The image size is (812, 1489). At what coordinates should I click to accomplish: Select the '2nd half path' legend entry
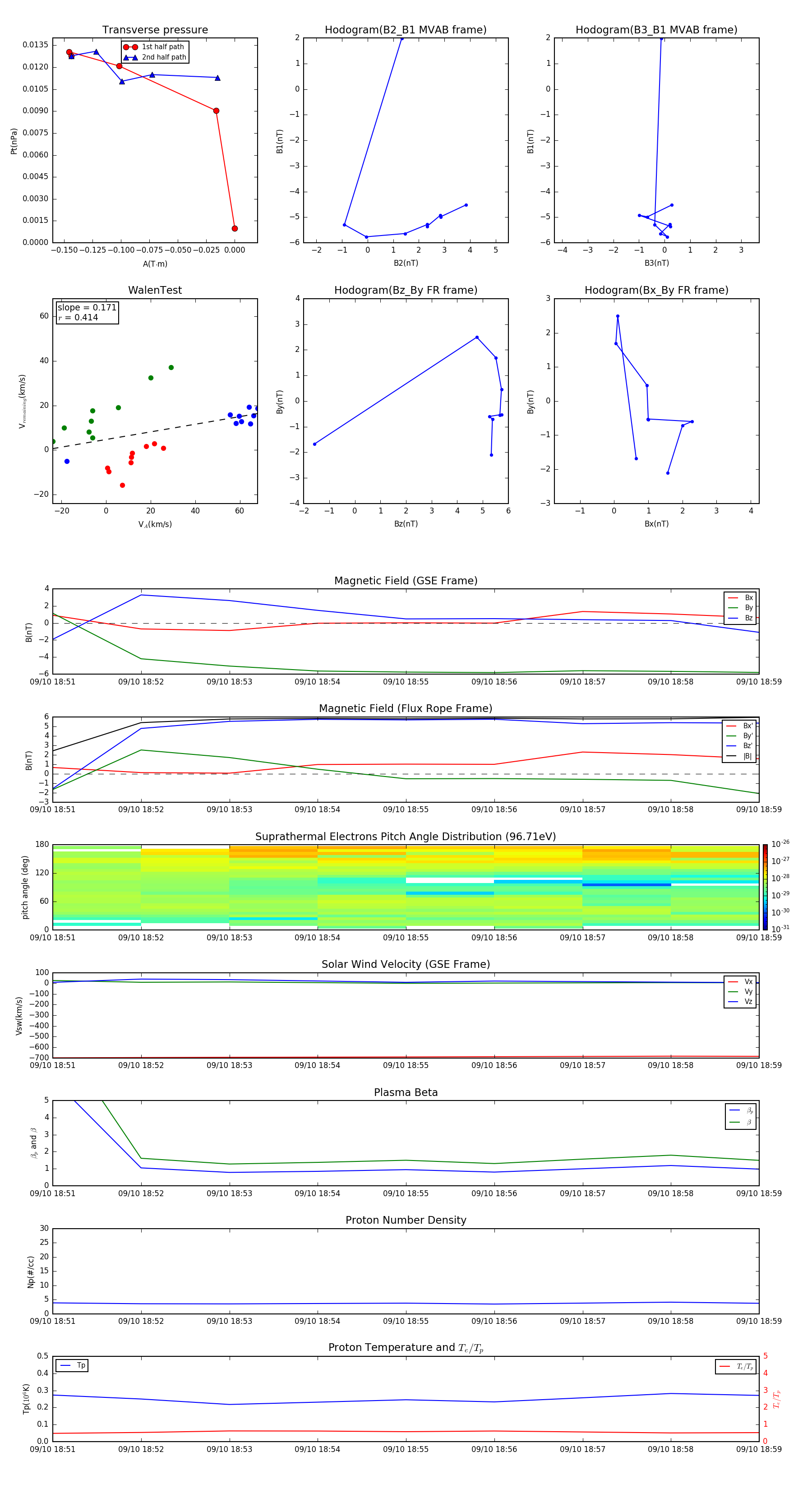(155, 57)
